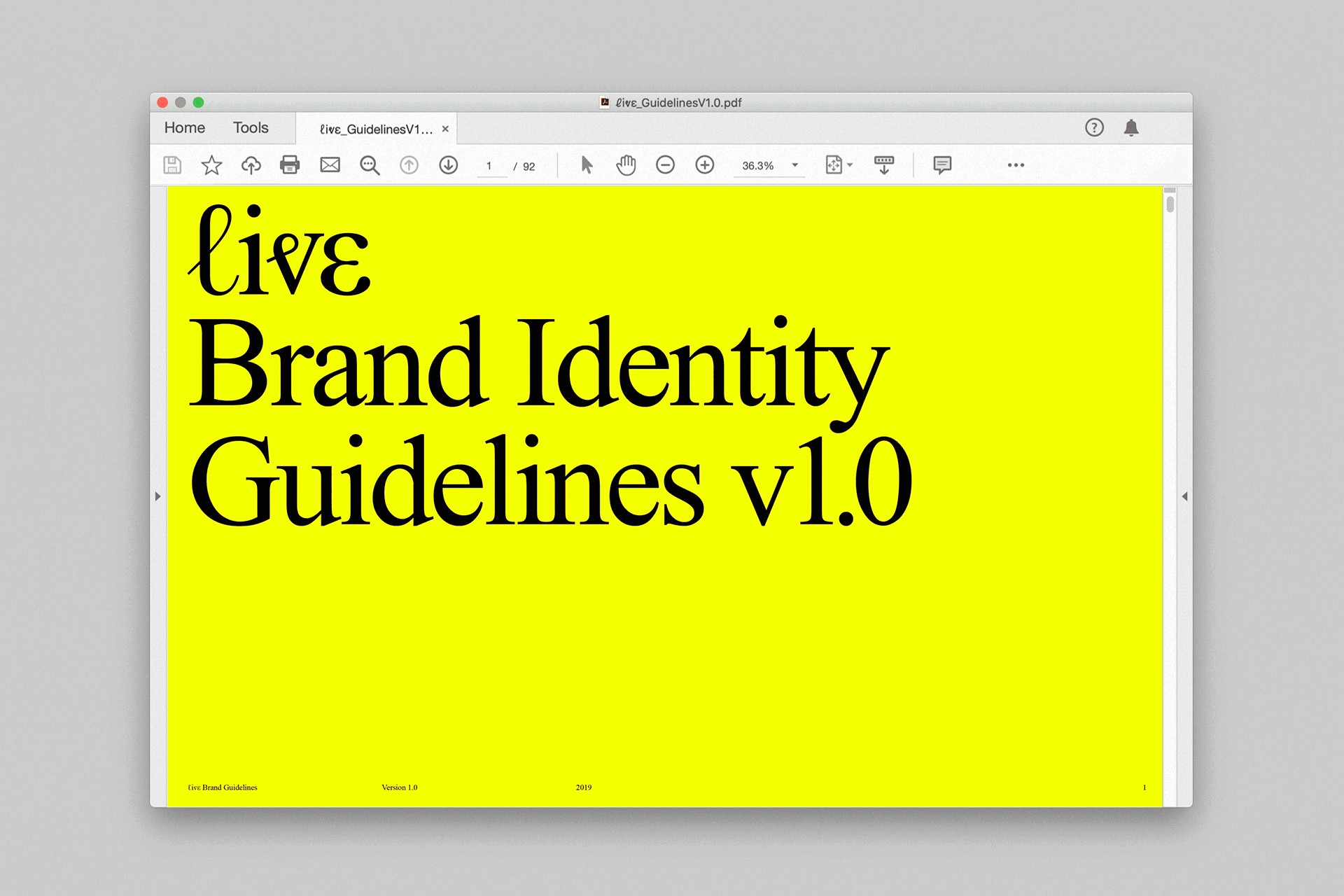Expand the left navigation pane
Image resolution: width=1344 pixels, height=896 pixels.
157,496
